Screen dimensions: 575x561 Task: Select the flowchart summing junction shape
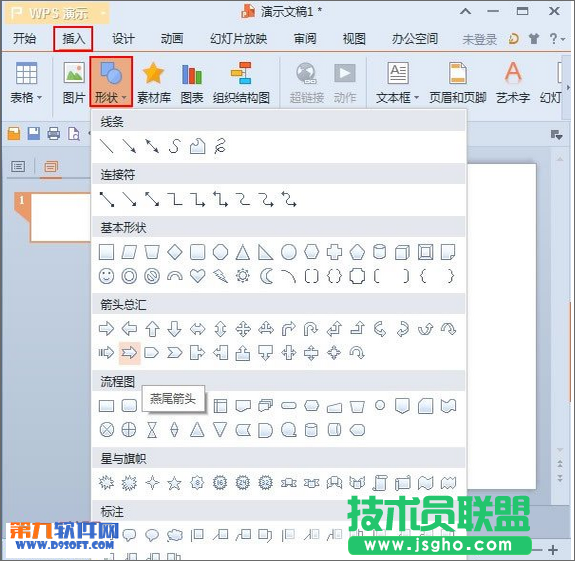[106, 430]
